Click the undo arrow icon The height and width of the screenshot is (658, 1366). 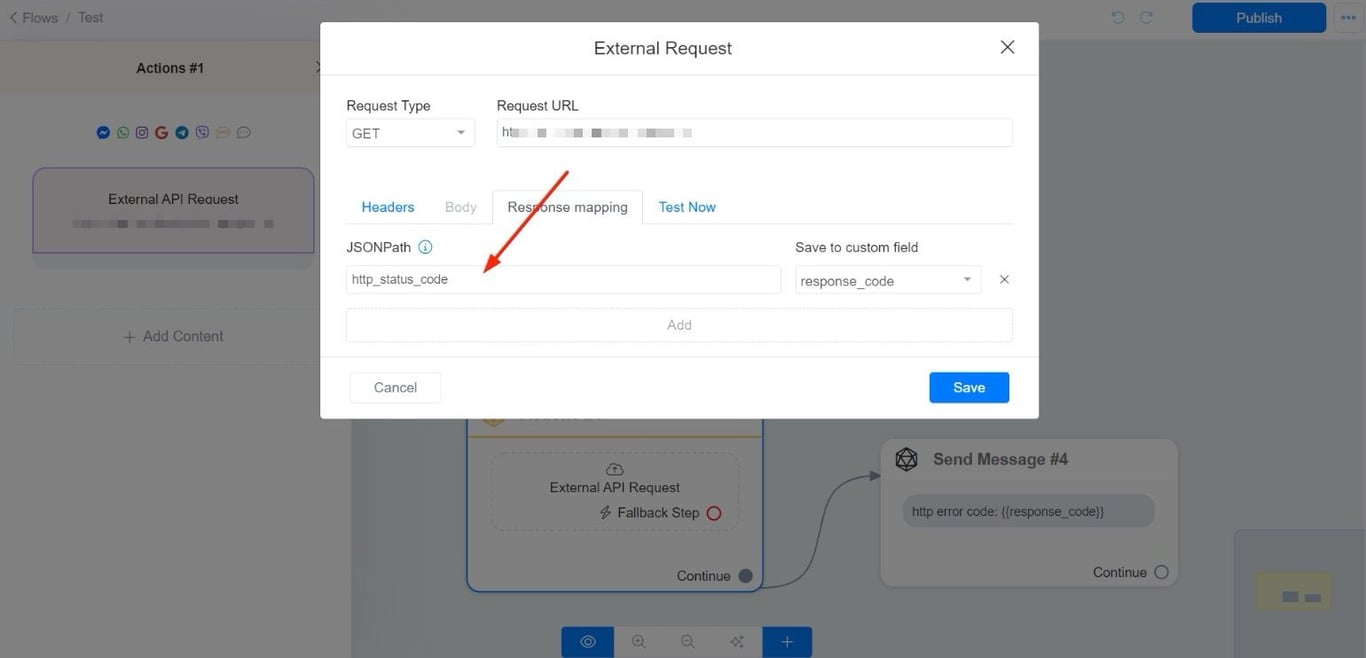tap(1118, 17)
